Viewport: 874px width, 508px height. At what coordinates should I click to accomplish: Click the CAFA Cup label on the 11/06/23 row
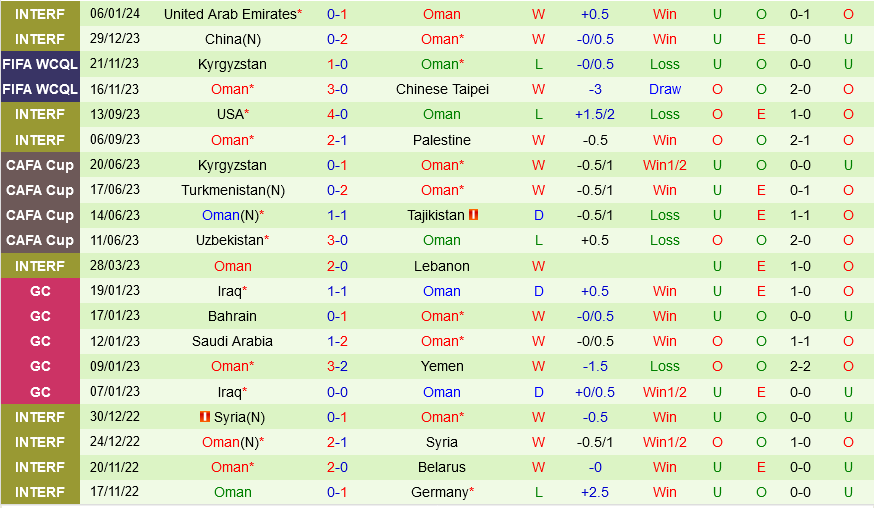click(x=40, y=240)
